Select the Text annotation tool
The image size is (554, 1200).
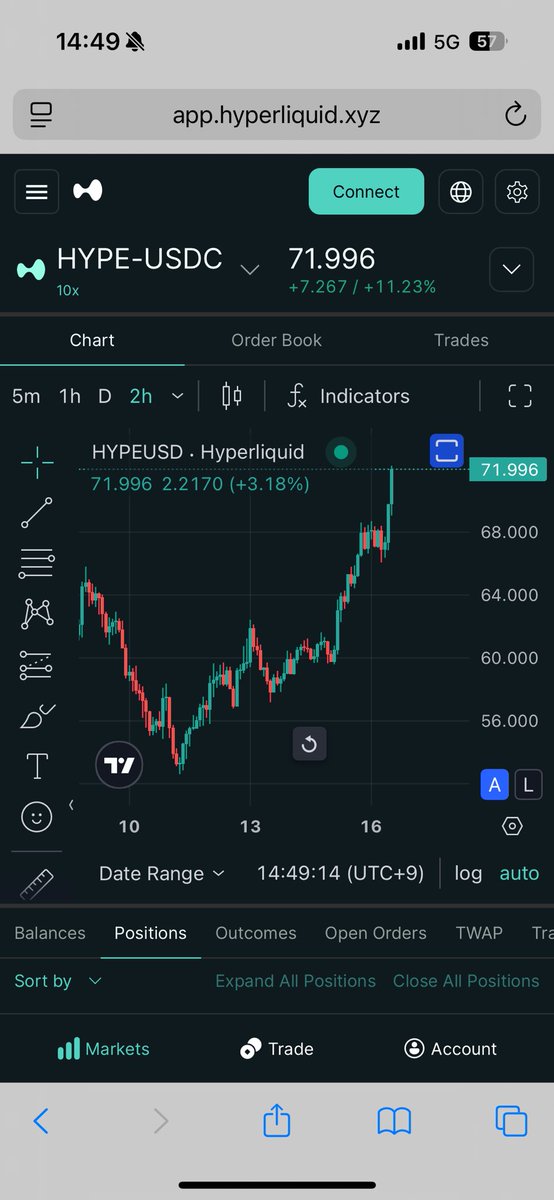[x=37, y=766]
